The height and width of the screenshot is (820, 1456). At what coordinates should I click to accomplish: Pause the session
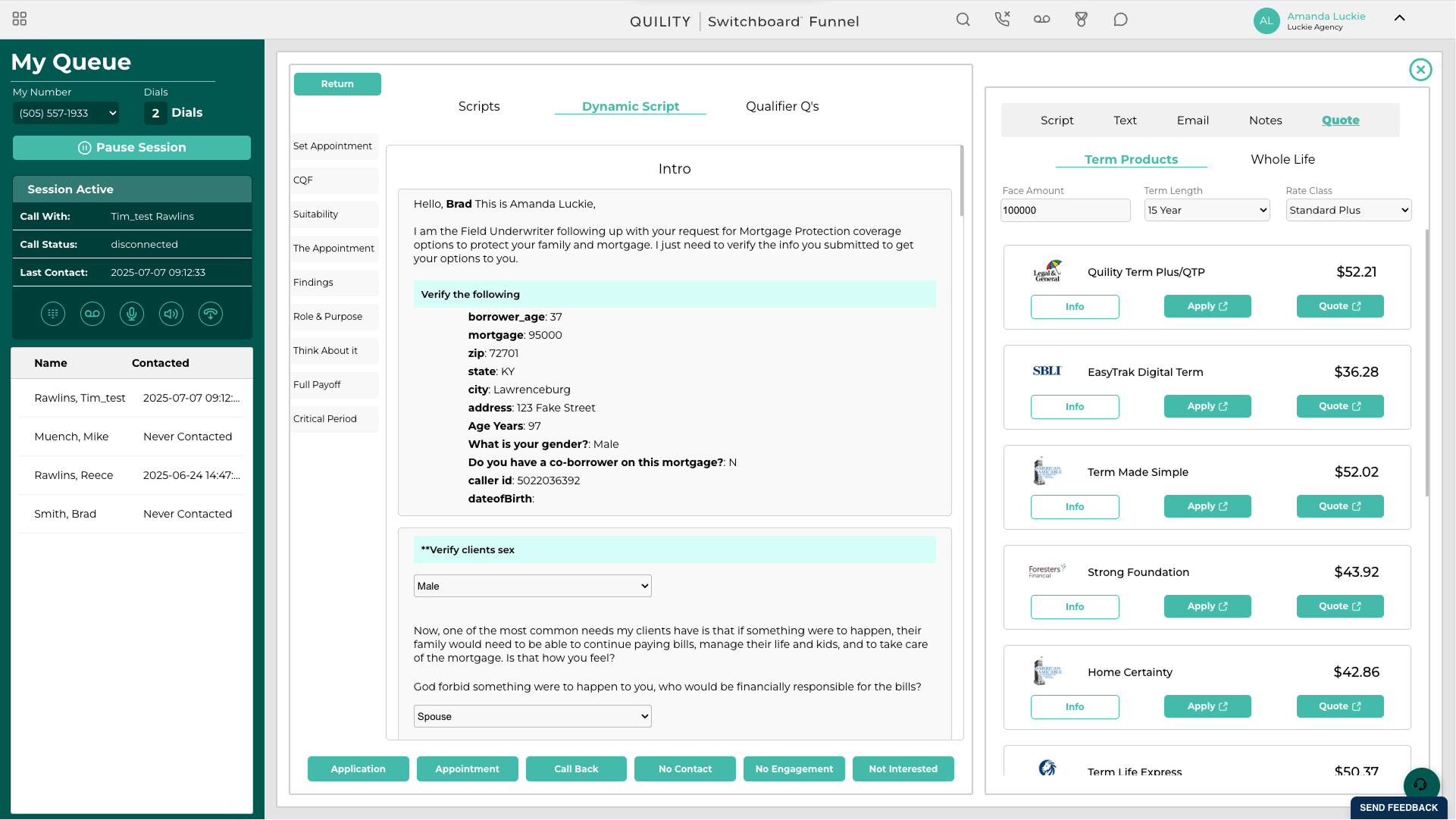[x=132, y=148]
